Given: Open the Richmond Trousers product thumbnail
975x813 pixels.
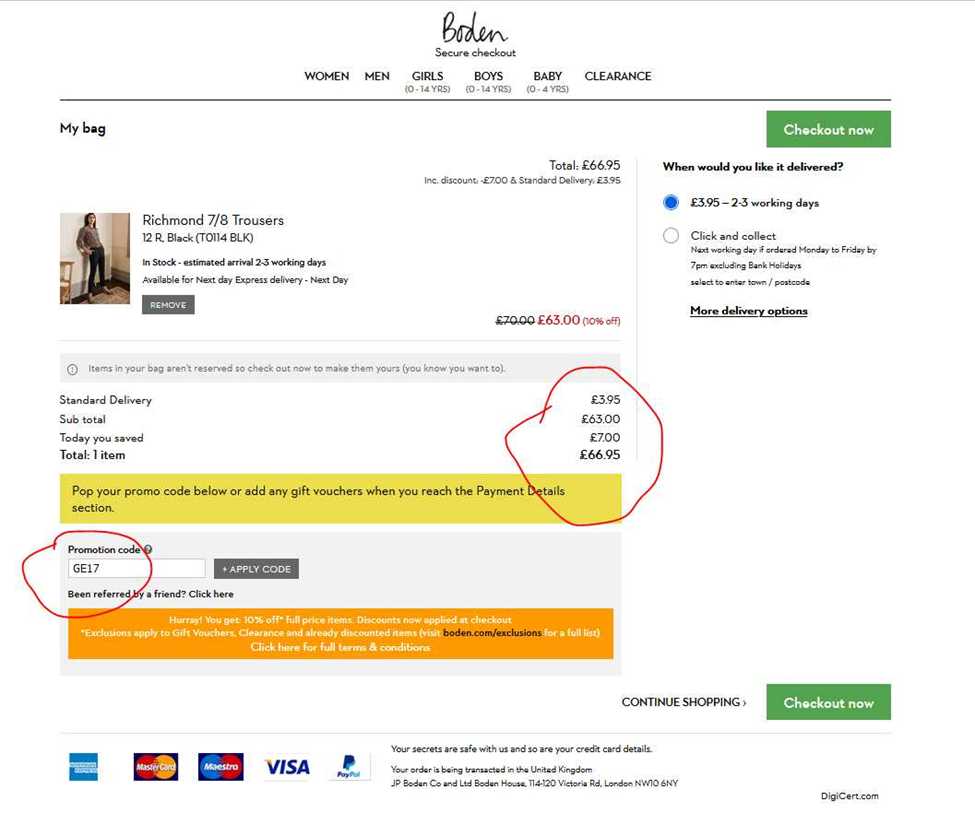Looking at the screenshot, I should [95, 258].
